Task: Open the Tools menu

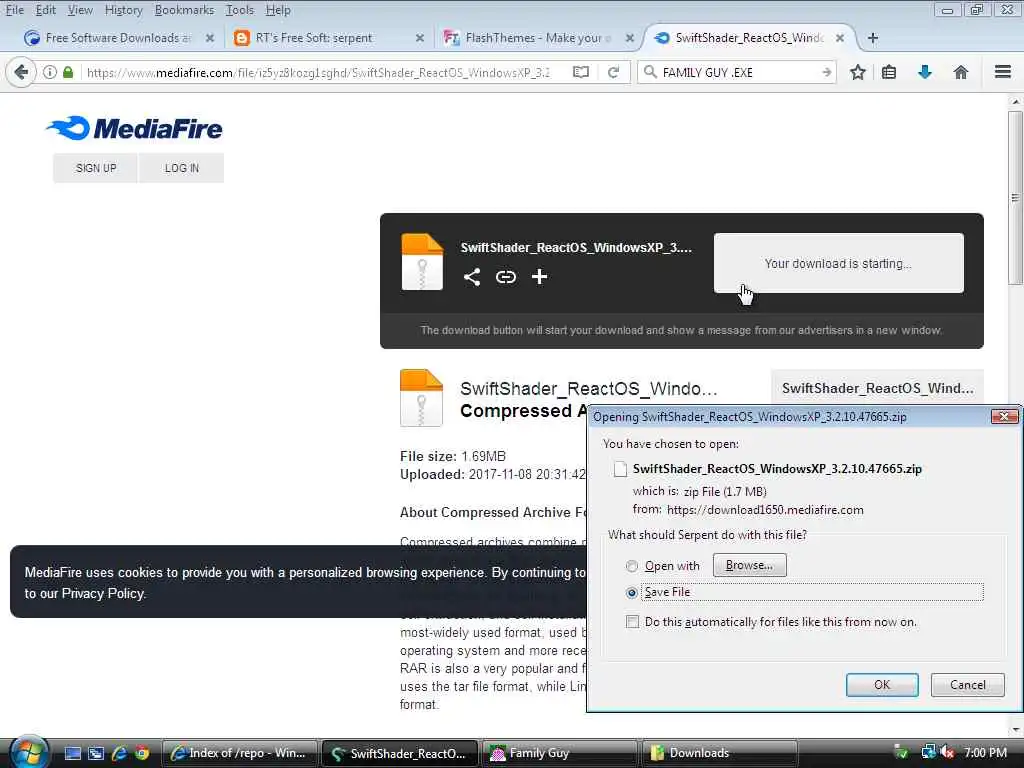Action: (240, 10)
